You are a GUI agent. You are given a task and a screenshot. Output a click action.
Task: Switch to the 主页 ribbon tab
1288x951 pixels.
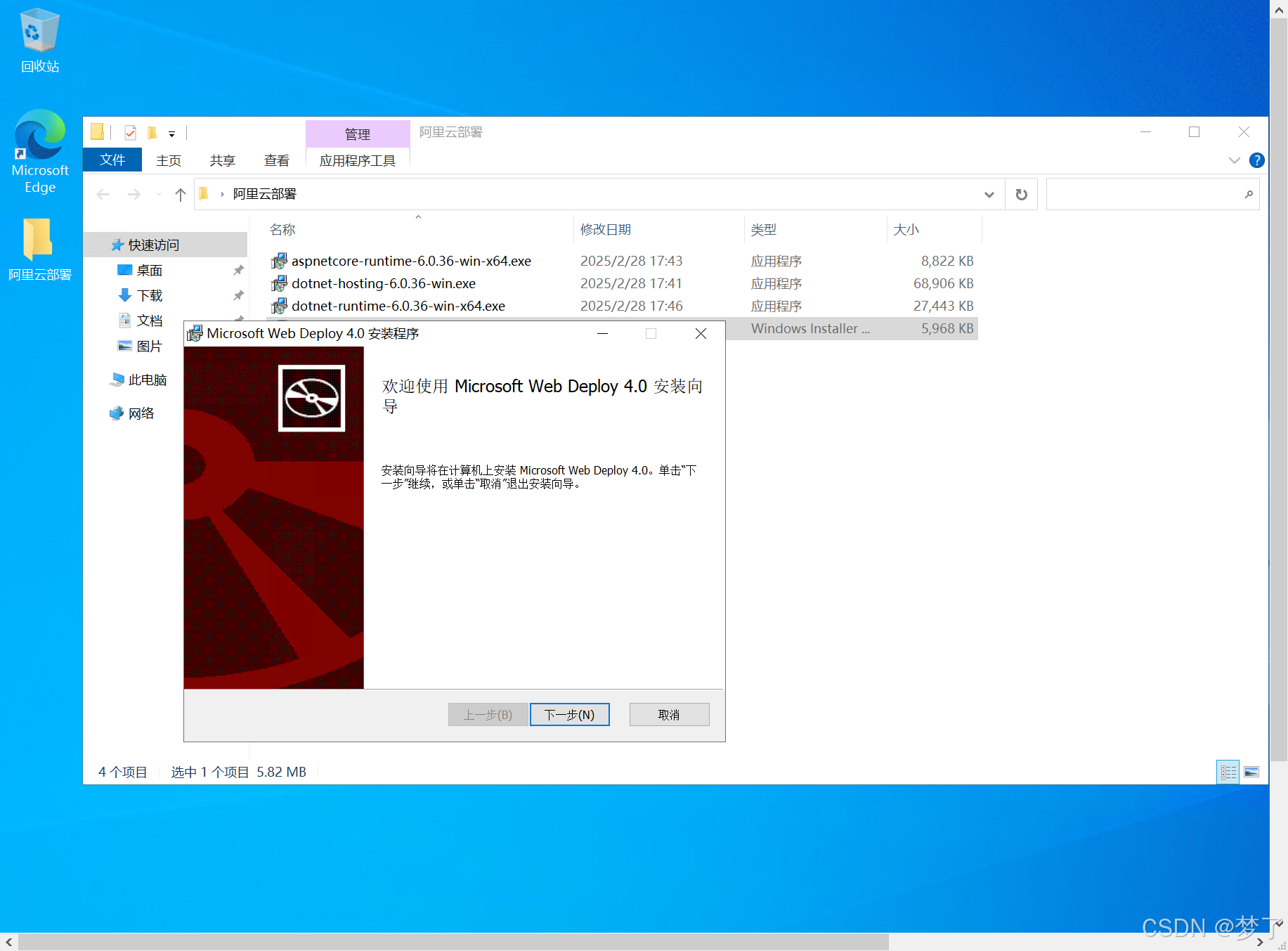point(169,160)
